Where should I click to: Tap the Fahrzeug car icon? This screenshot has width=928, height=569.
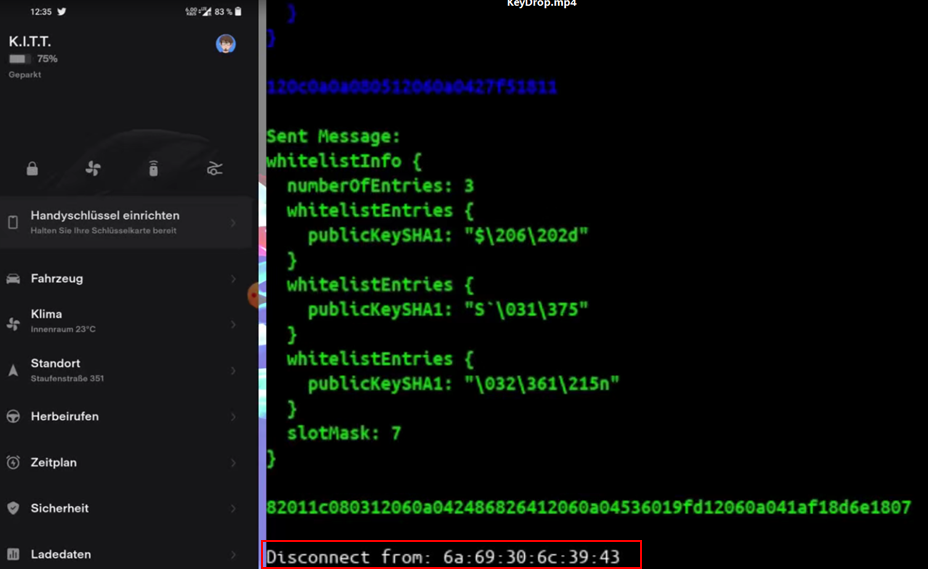point(13,279)
